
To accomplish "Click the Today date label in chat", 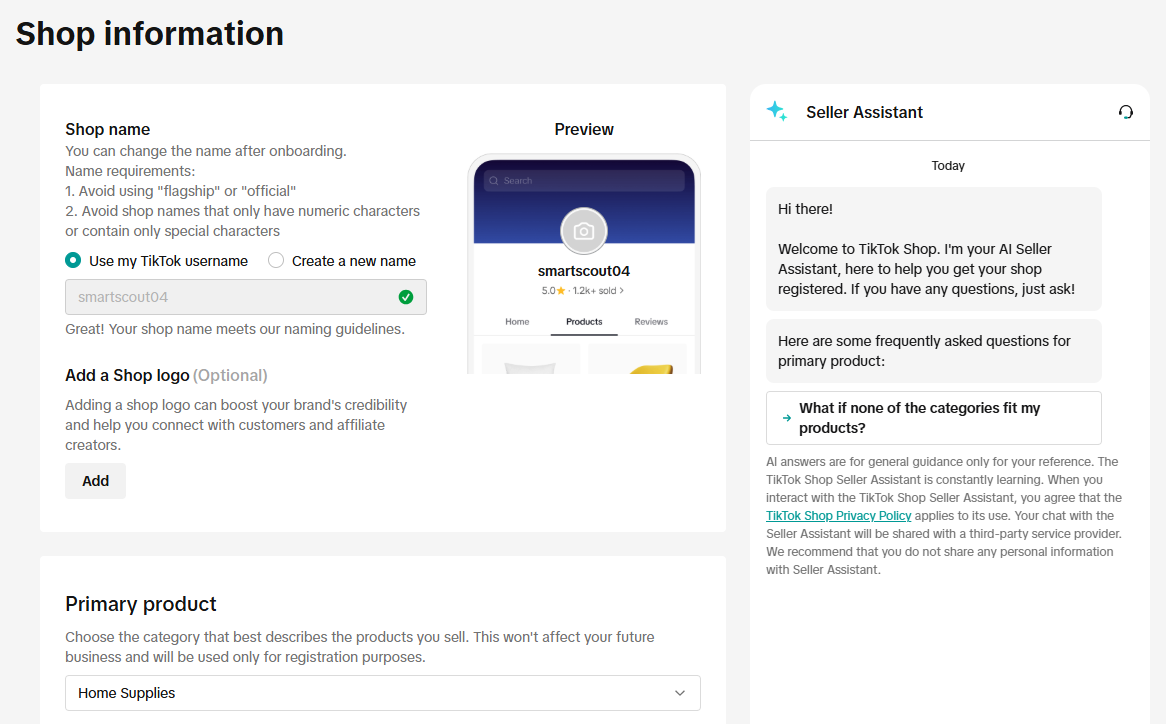I will coord(948,166).
